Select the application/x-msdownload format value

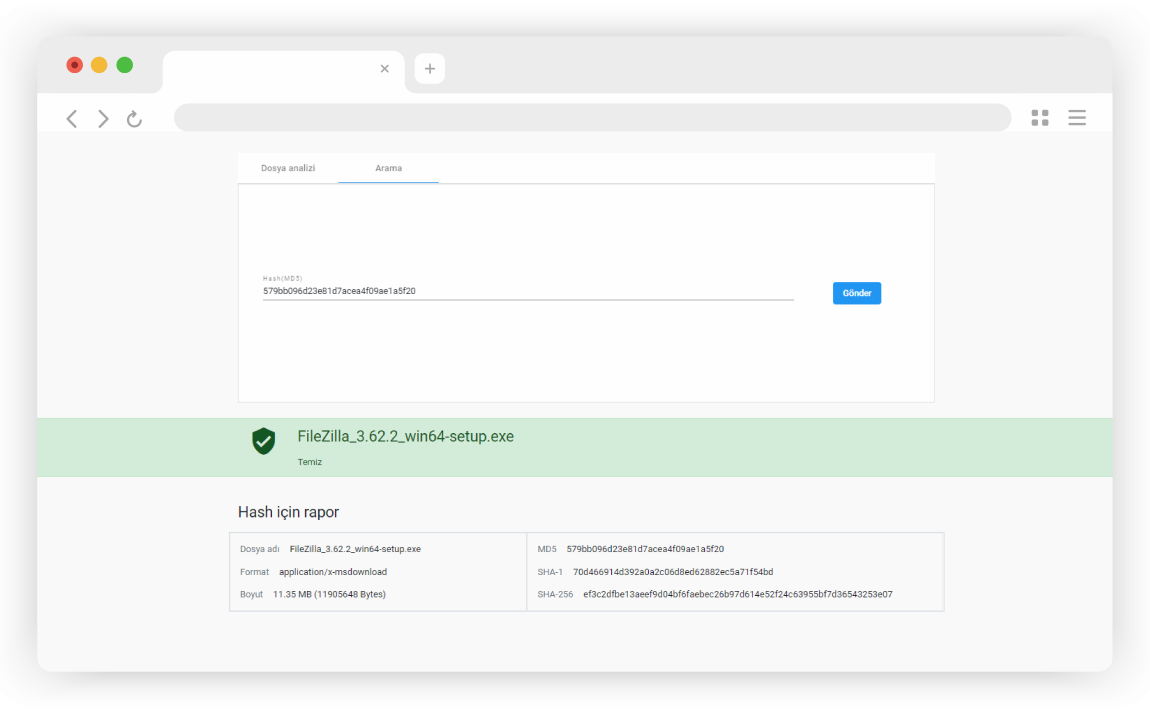click(333, 572)
